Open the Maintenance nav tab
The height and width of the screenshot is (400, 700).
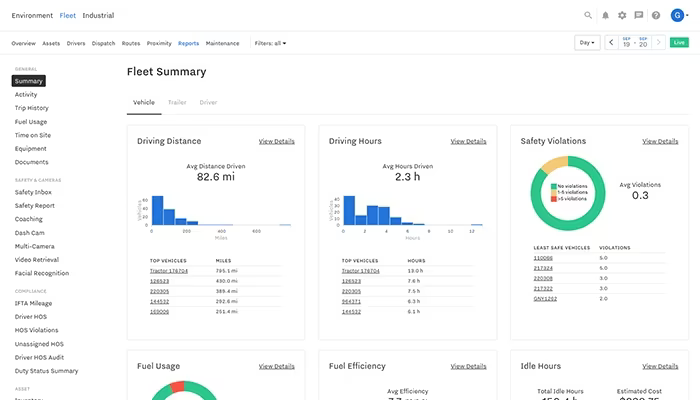222,43
